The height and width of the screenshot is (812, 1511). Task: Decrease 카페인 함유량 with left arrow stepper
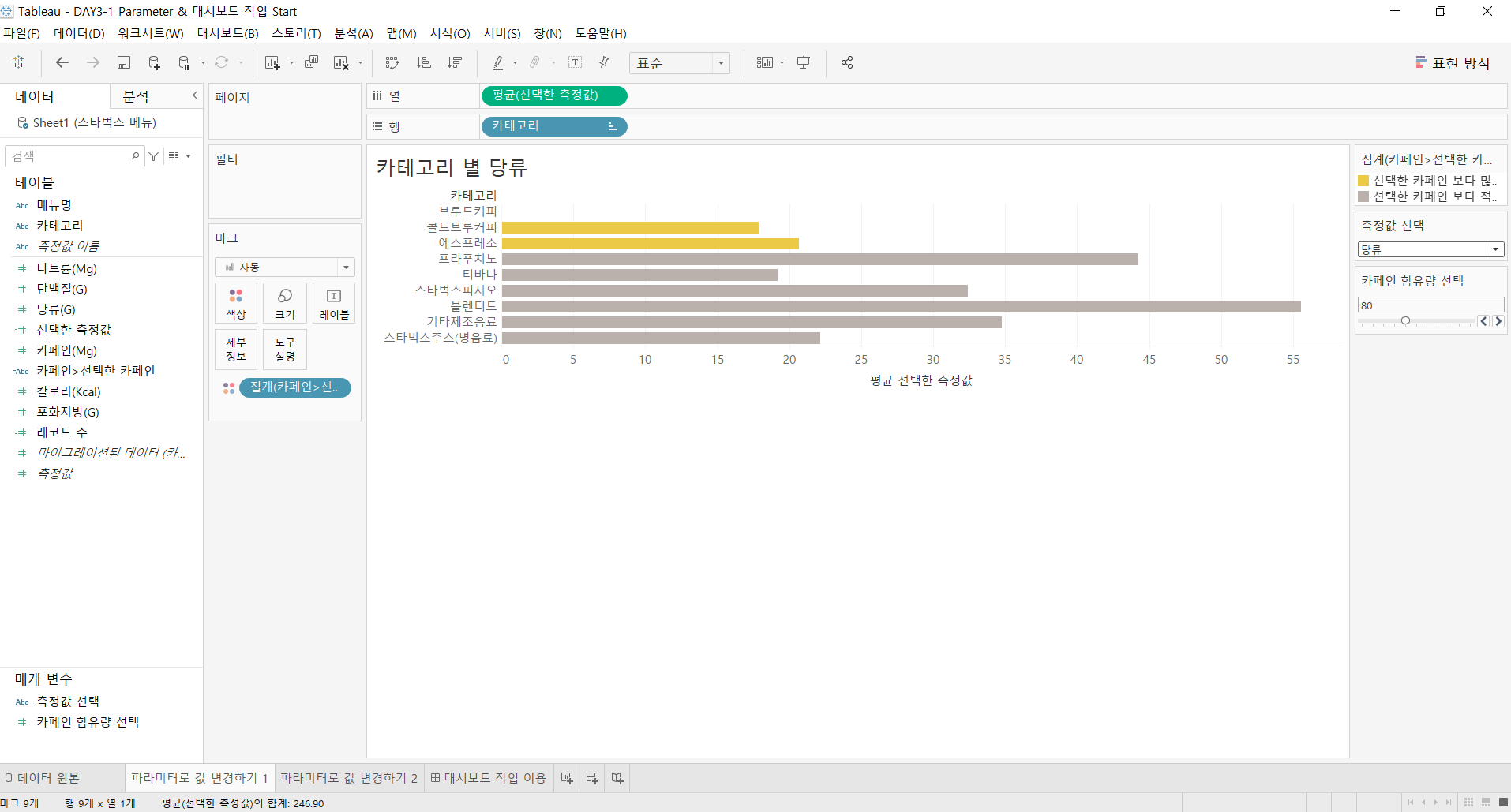pos(1484,321)
